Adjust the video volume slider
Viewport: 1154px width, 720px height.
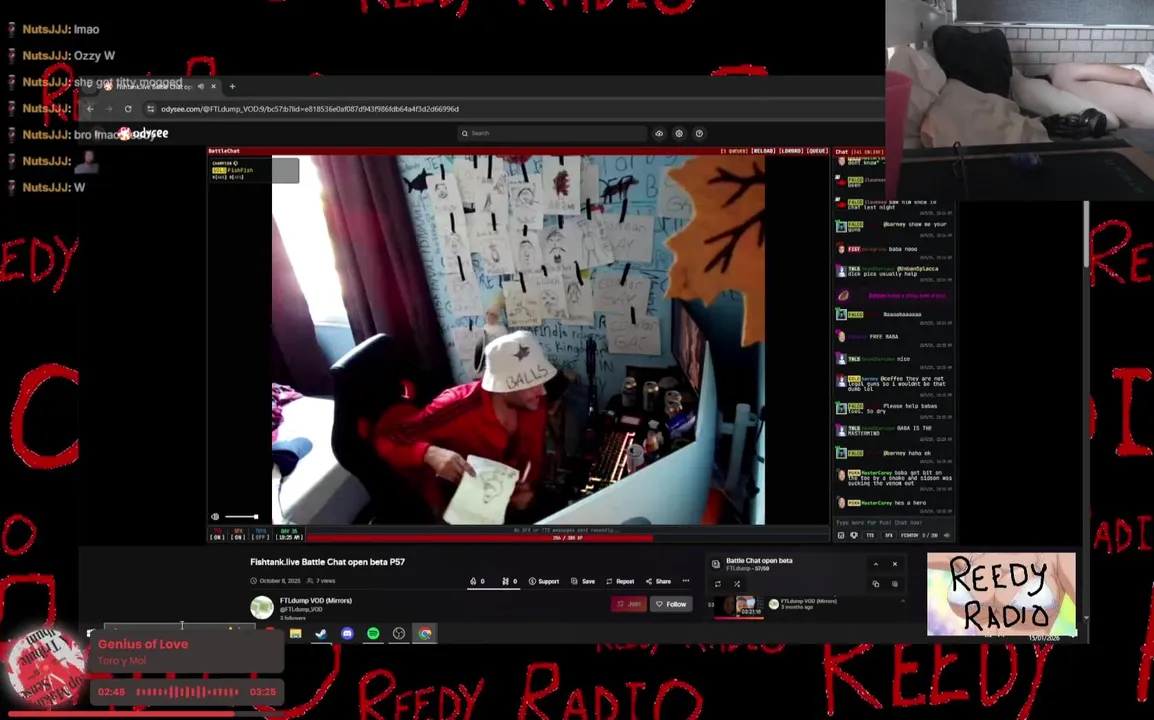[x=241, y=517]
